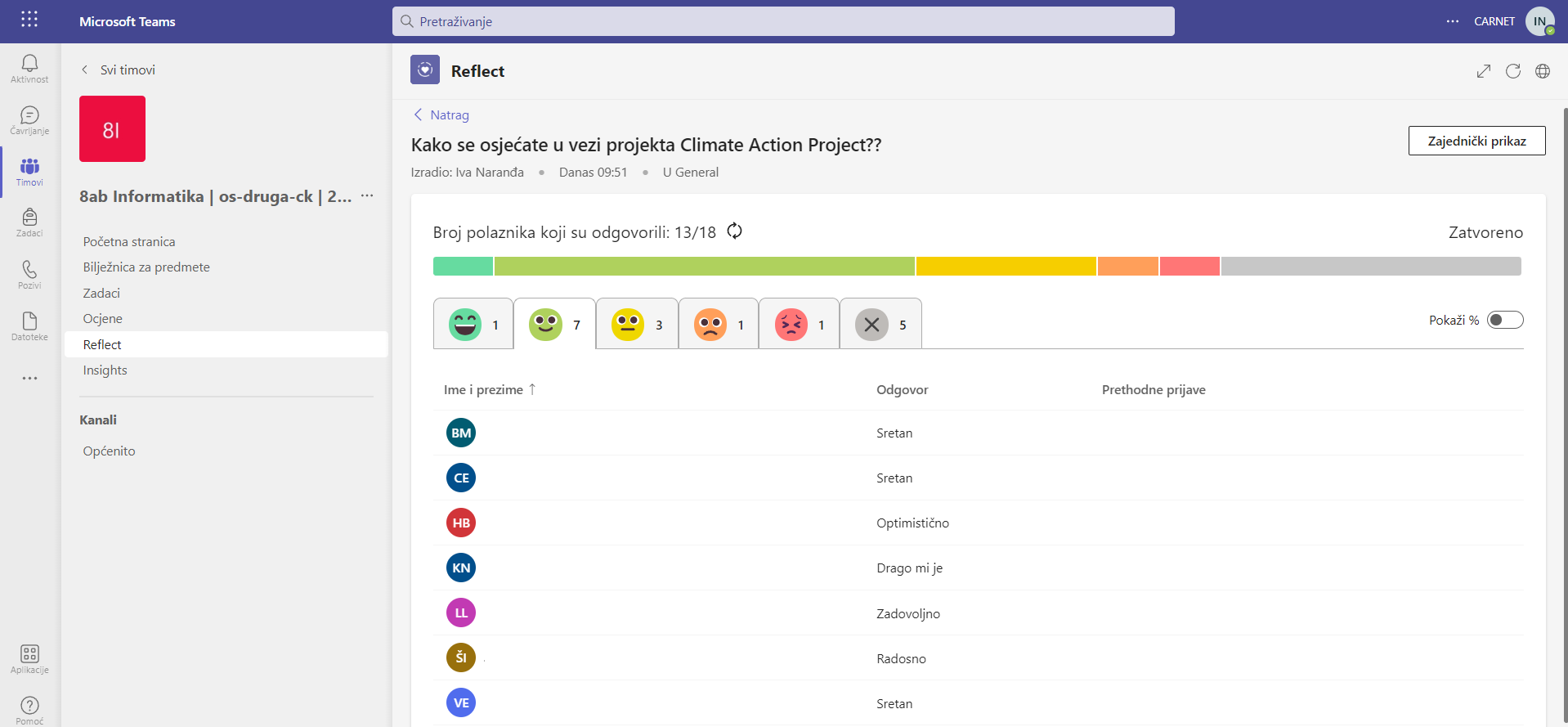Open Aplikacije apps store icon
This screenshot has height=727, width=1568.
[29, 659]
